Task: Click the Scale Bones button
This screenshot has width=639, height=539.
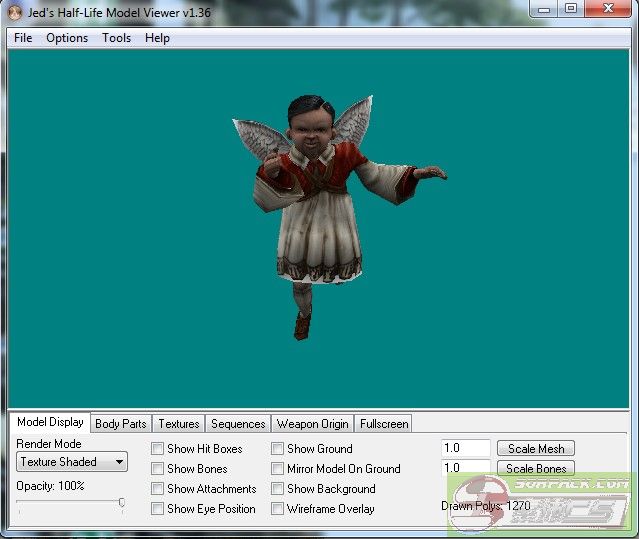Action: point(536,468)
